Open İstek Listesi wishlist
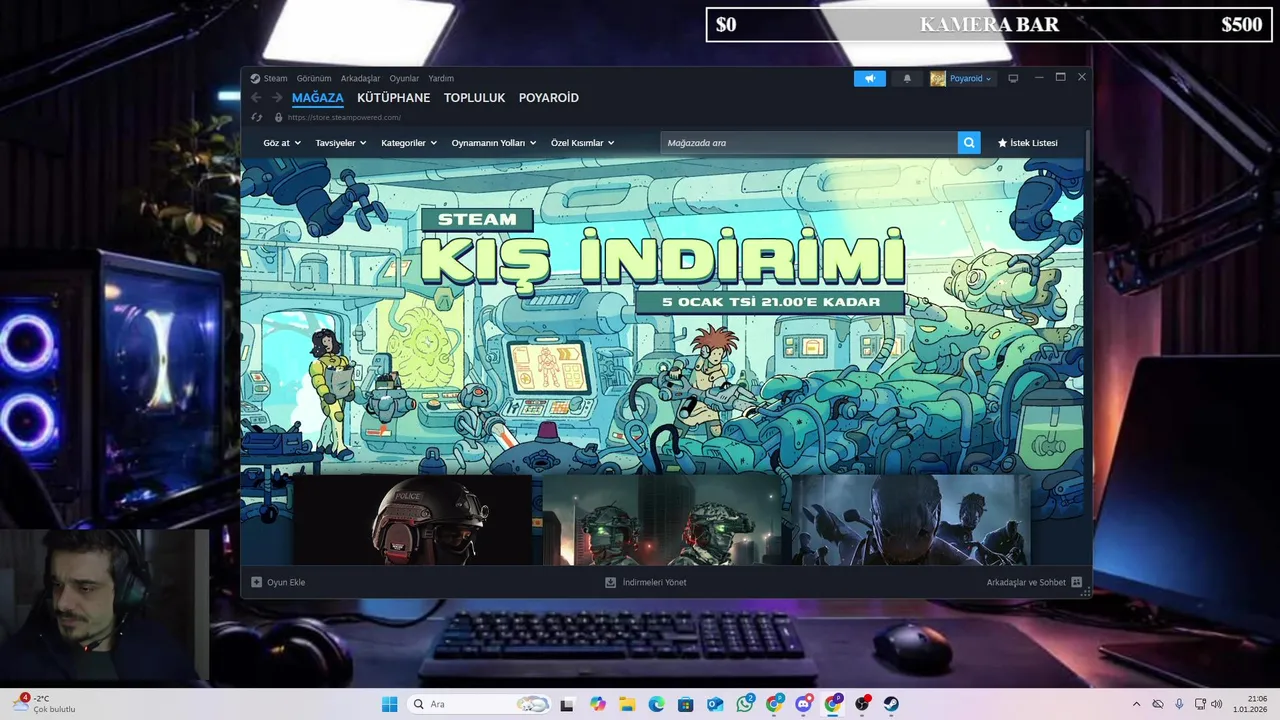This screenshot has height=720, width=1280. 1027,143
